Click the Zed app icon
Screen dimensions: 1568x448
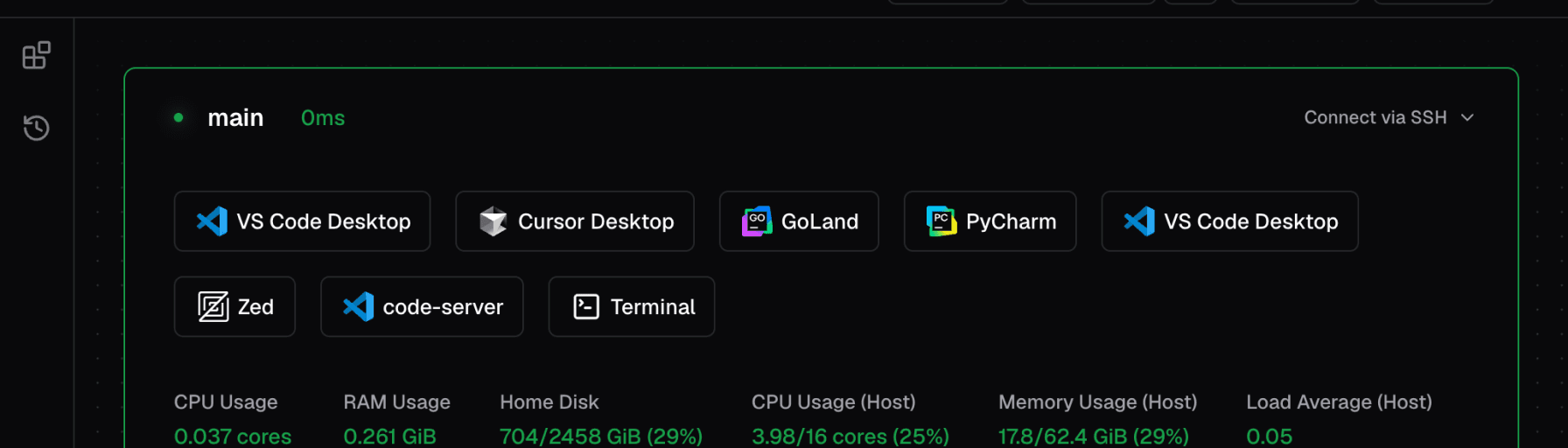coord(213,307)
